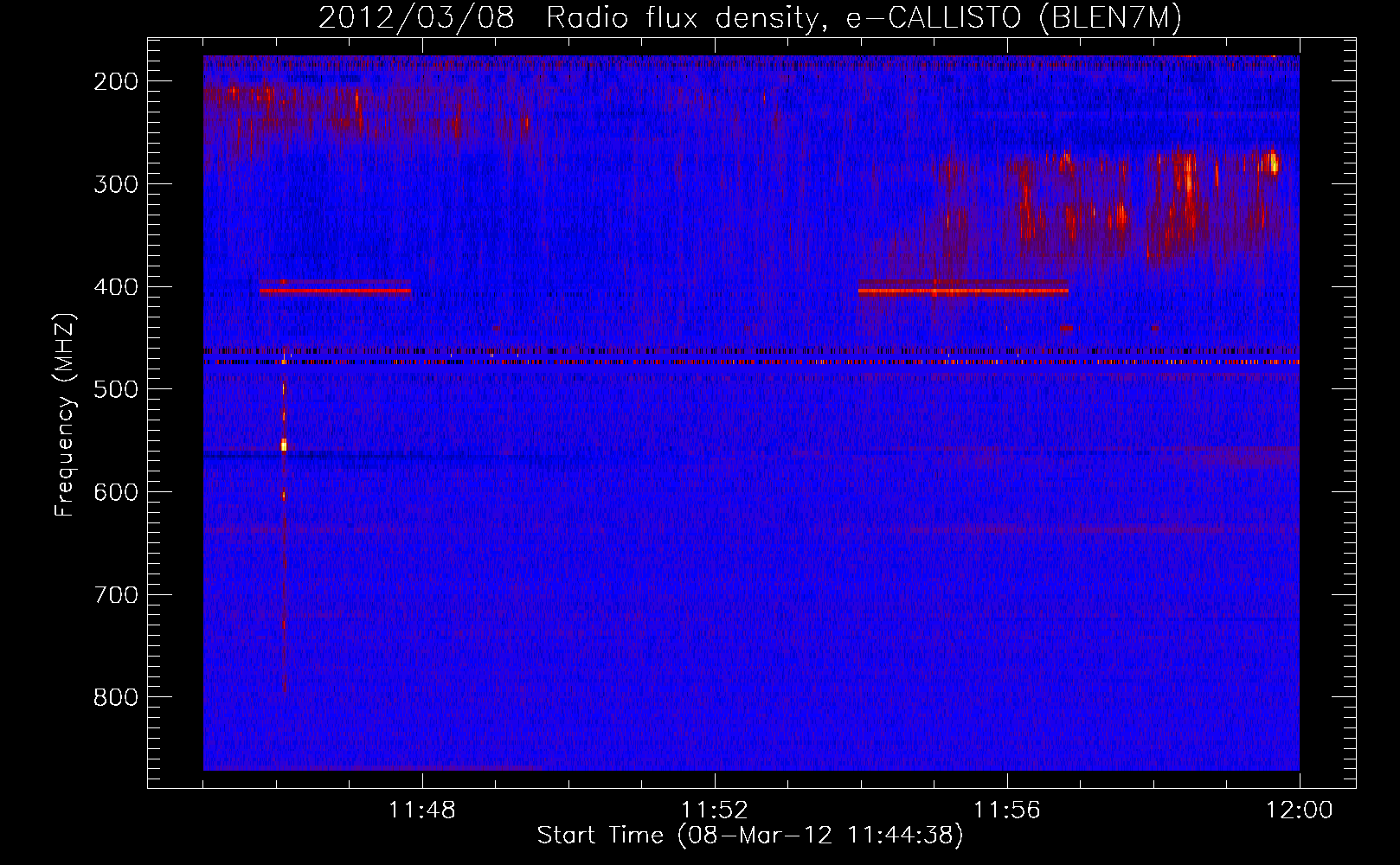
Task: Click the 11:52 time tick label
Action: pos(715,811)
